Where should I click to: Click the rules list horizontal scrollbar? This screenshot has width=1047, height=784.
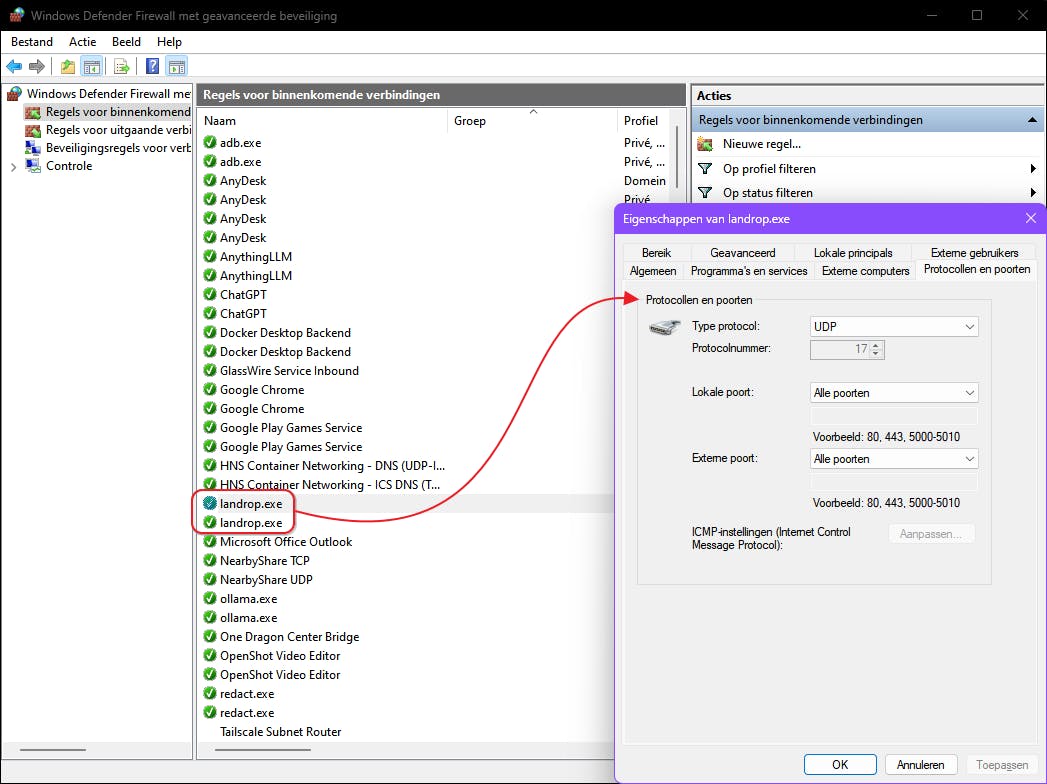coord(263,750)
